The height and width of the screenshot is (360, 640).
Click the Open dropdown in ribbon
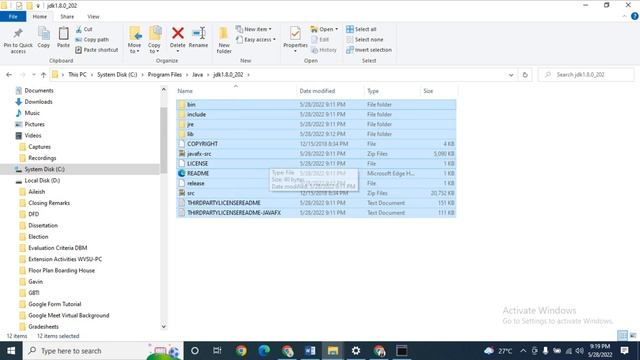click(x=324, y=29)
